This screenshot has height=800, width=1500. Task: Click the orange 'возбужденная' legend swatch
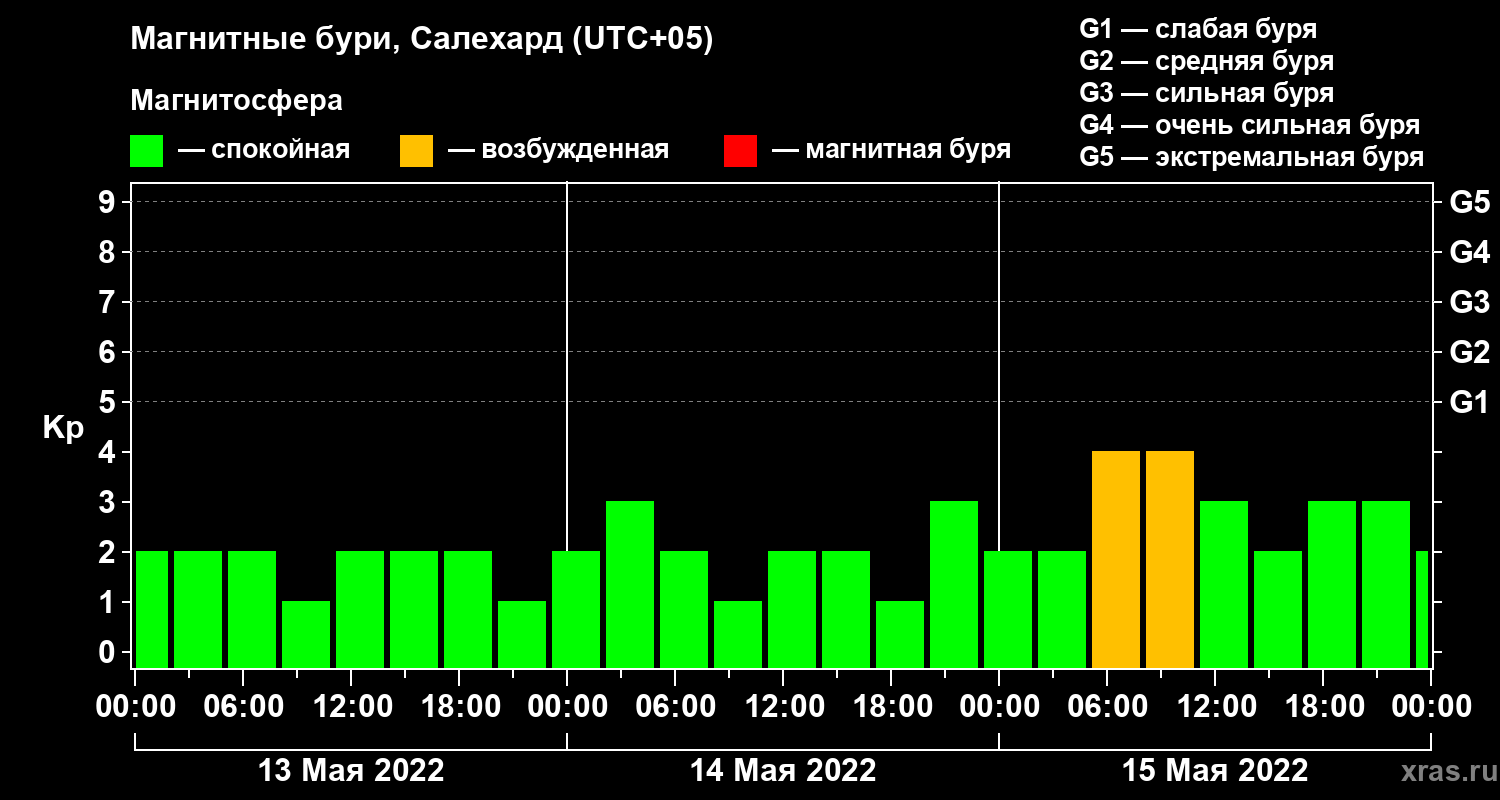coord(416,151)
